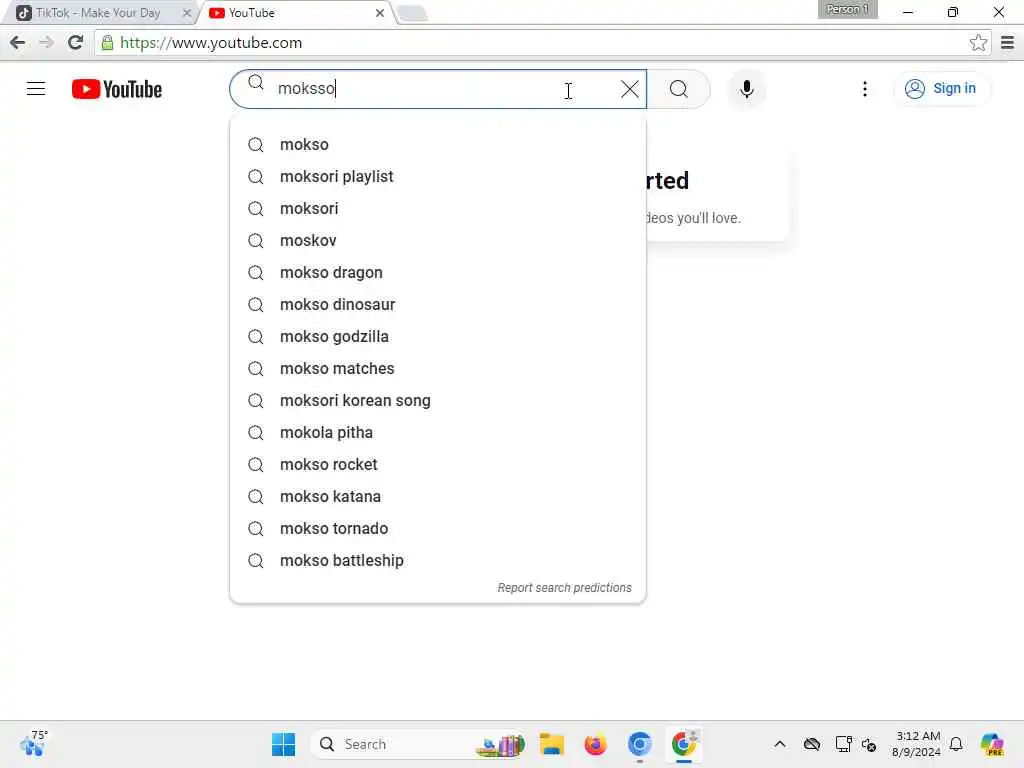This screenshot has width=1024, height=768.
Task: Select 'moksori korean song' suggestion
Action: coord(438,400)
